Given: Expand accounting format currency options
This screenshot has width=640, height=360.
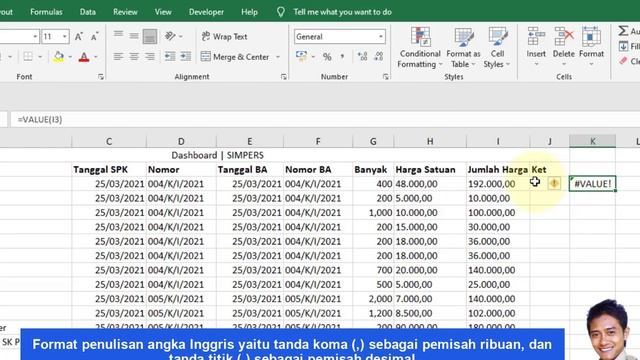Looking at the screenshot, I should point(313,57).
